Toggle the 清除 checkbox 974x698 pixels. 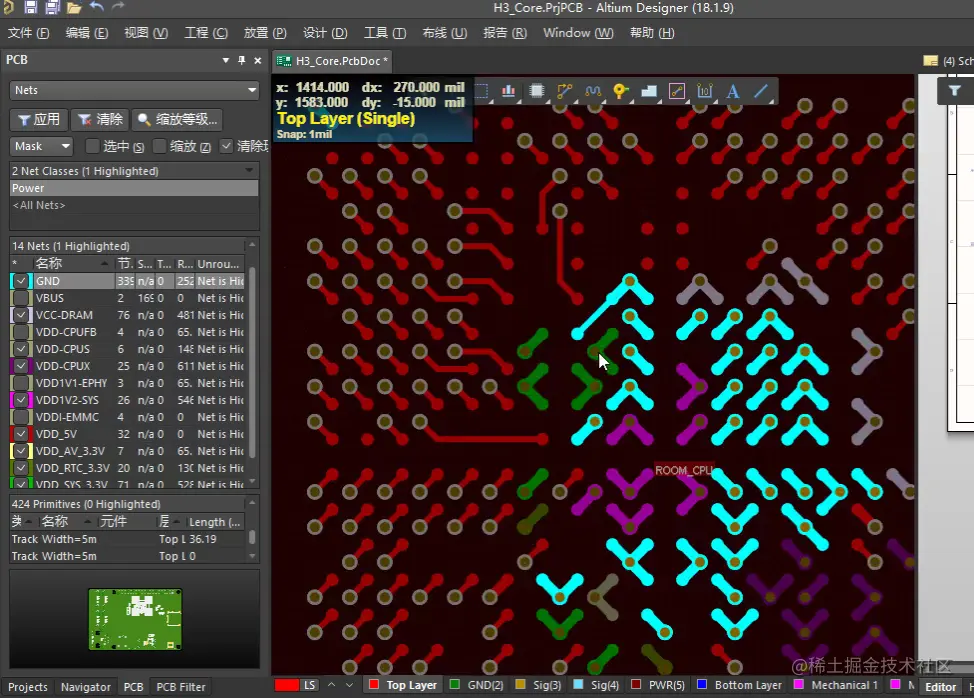coord(226,146)
